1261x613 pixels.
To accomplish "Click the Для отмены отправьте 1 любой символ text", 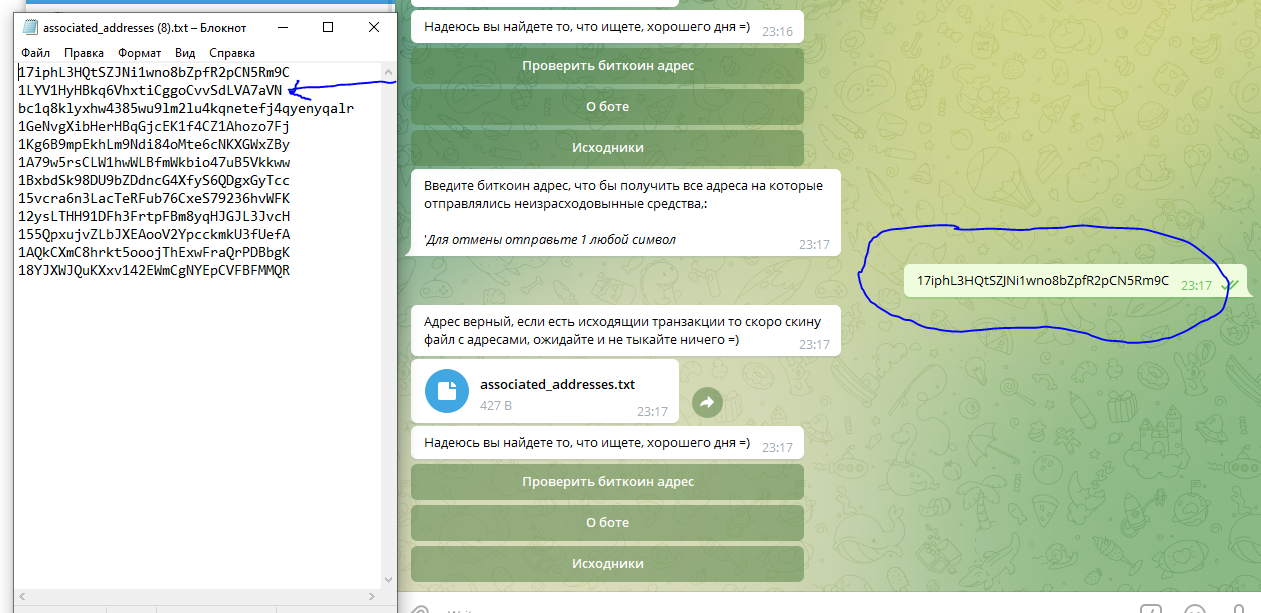I will coord(550,240).
